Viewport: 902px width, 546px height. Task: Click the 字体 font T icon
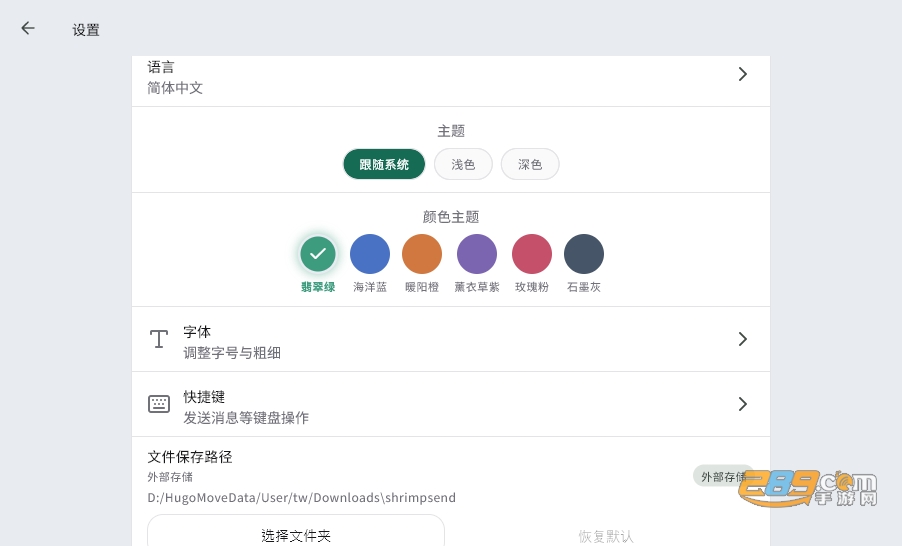click(159, 339)
